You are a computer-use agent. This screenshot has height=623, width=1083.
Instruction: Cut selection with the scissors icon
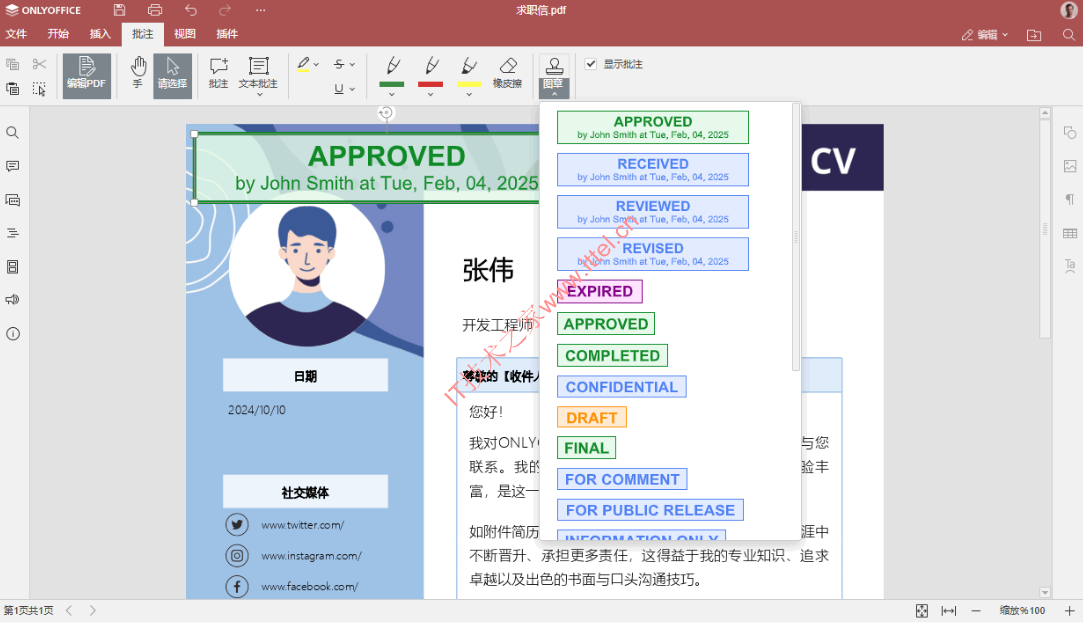[x=39, y=64]
